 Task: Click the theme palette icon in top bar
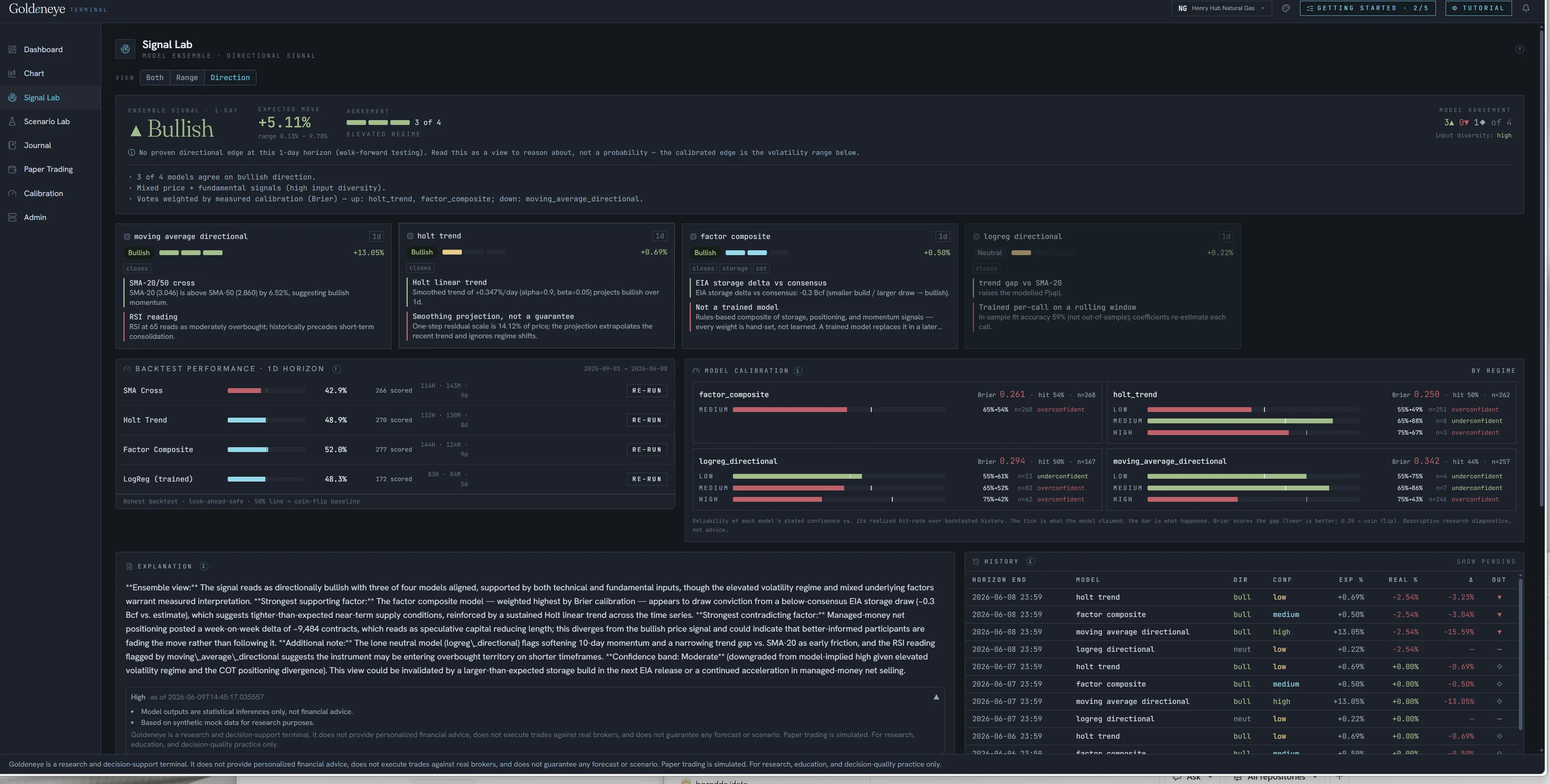pyautogui.click(x=1286, y=8)
